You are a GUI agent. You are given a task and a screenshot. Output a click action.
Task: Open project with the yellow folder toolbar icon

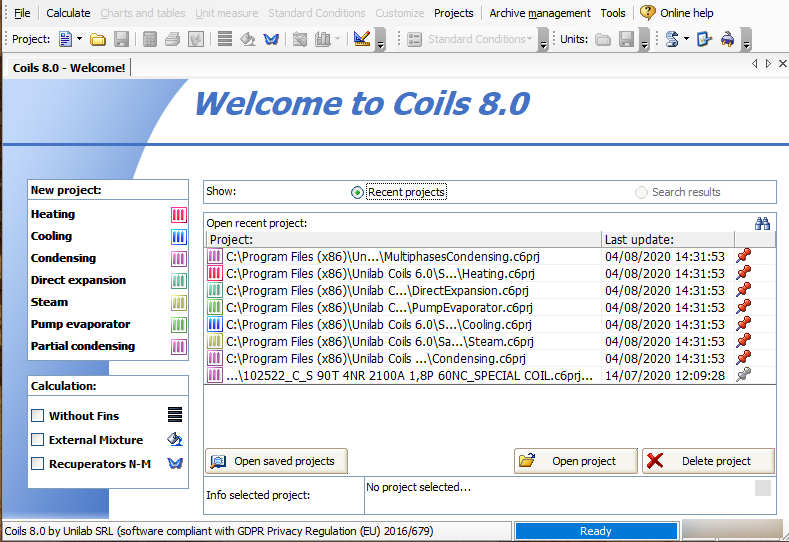click(x=98, y=39)
